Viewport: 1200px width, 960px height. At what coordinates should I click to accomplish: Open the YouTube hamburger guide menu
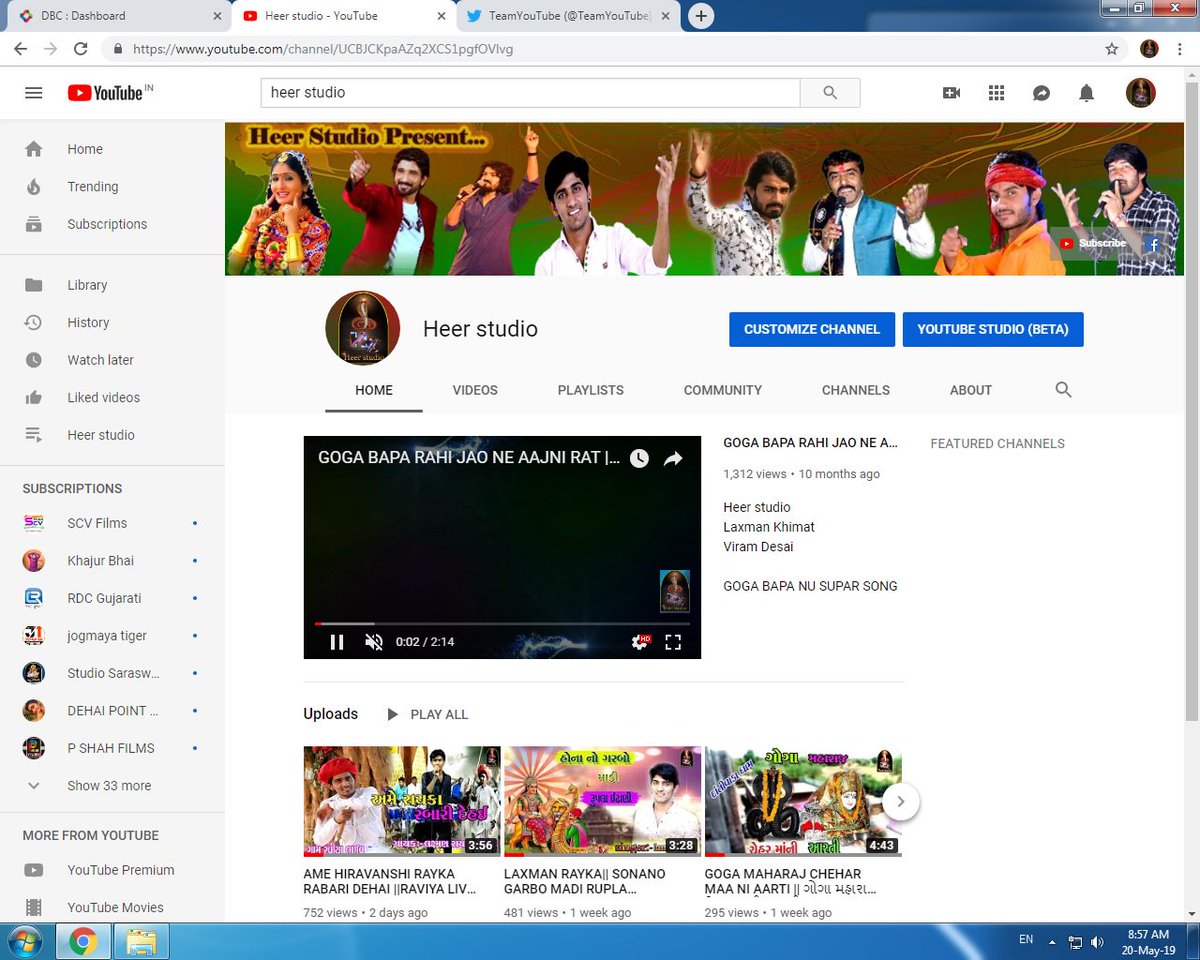click(34, 93)
